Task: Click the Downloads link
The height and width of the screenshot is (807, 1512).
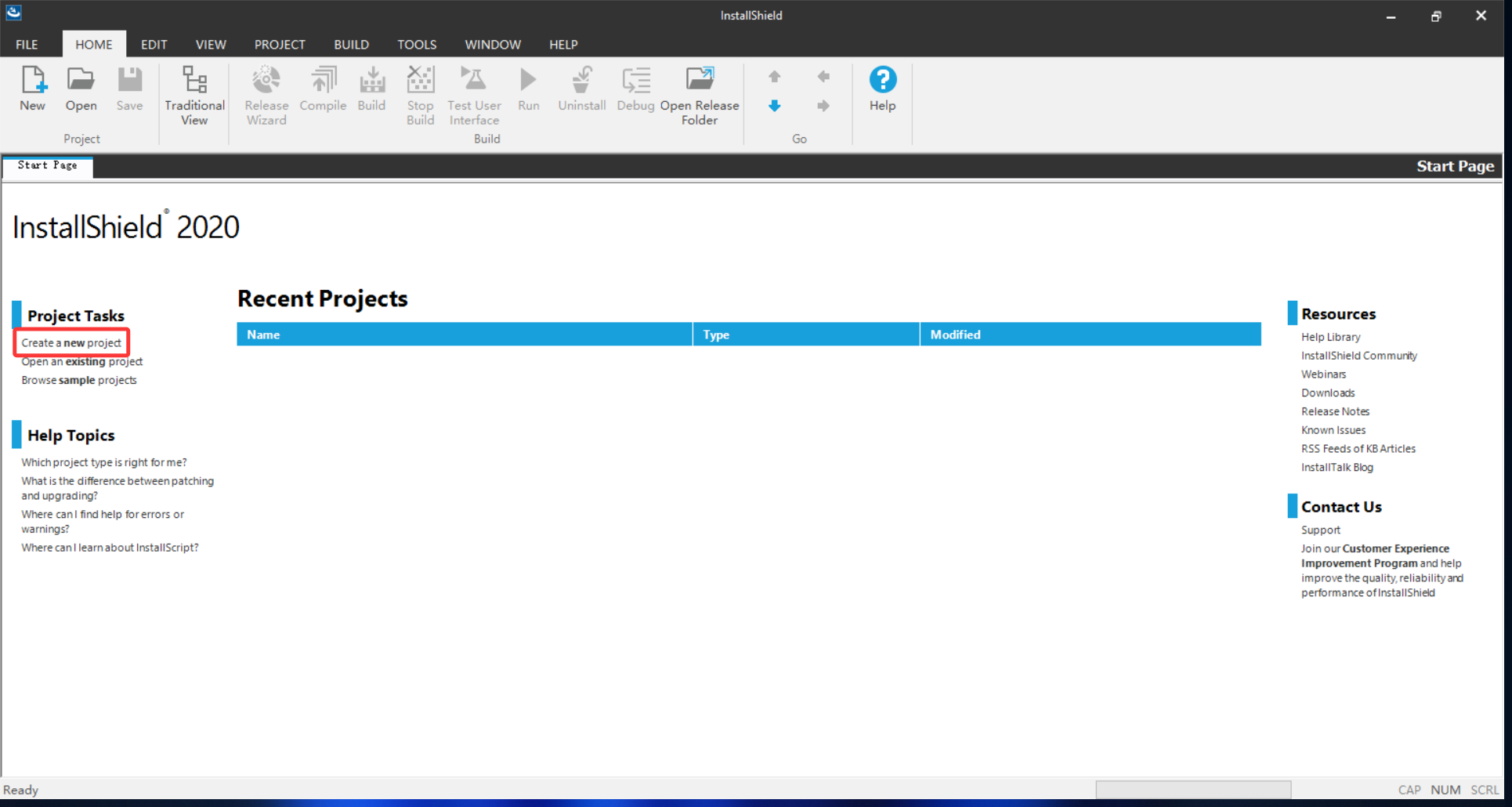Action: [1328, 393]
